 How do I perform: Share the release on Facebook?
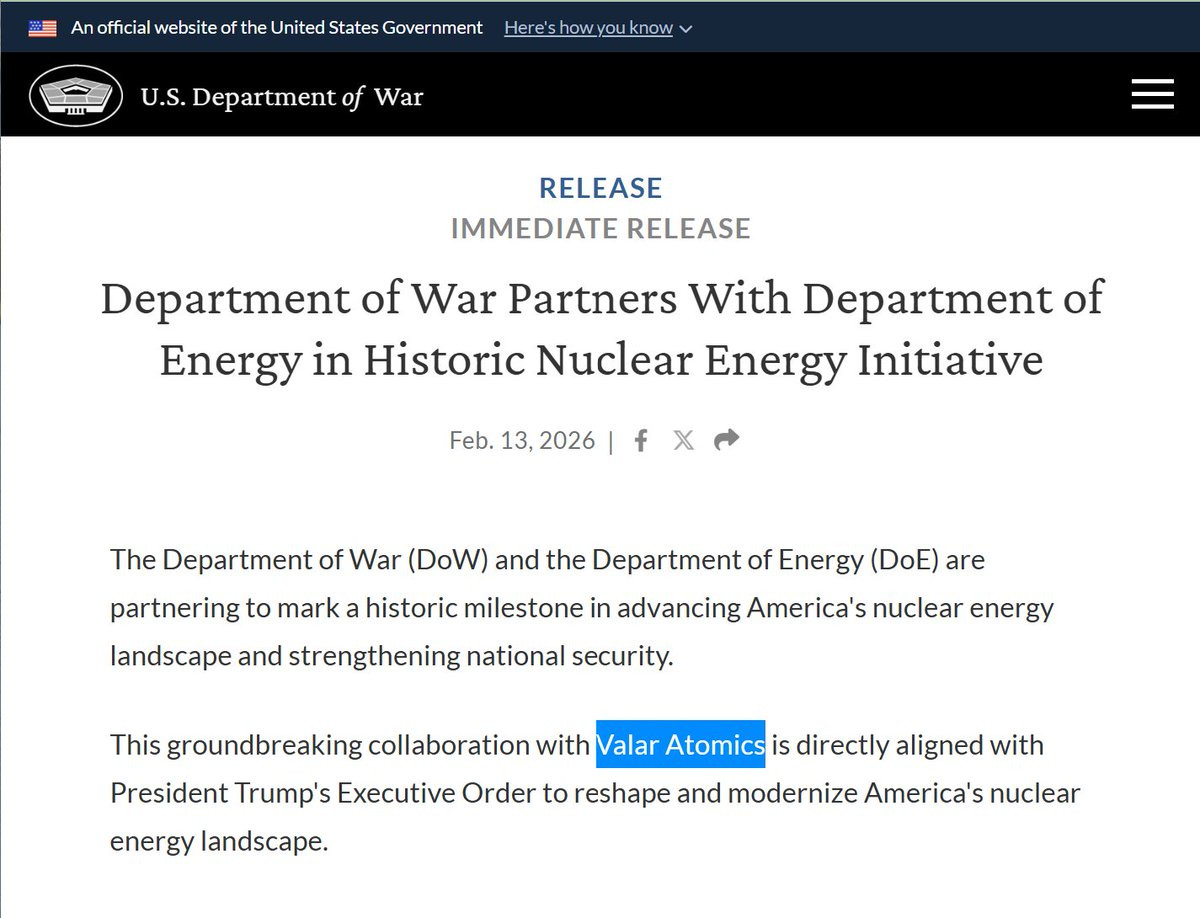coord(642,440)
